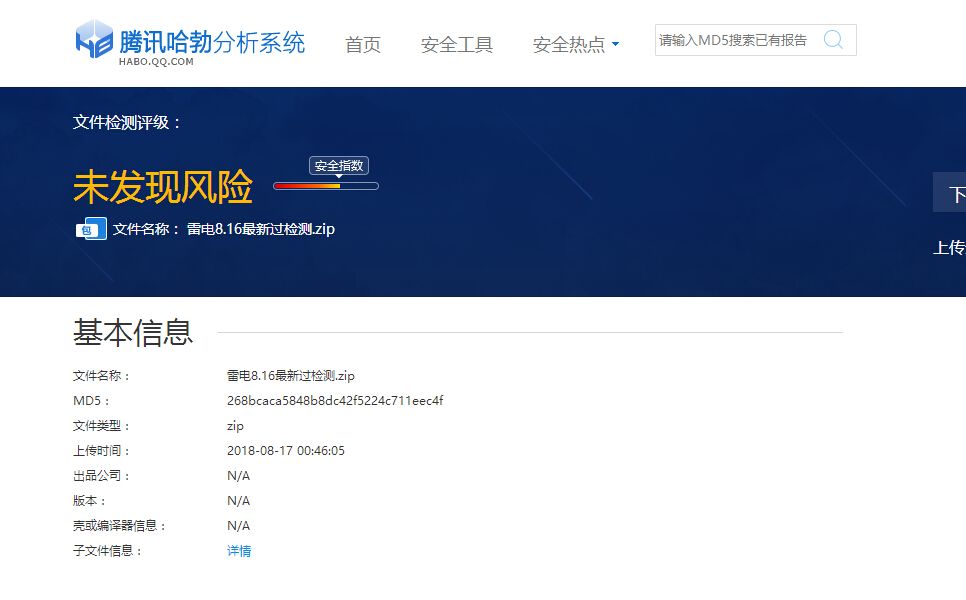Click the N/A value for 版本
This screenshot has height=600, width=966.
(x=238, y=501)
